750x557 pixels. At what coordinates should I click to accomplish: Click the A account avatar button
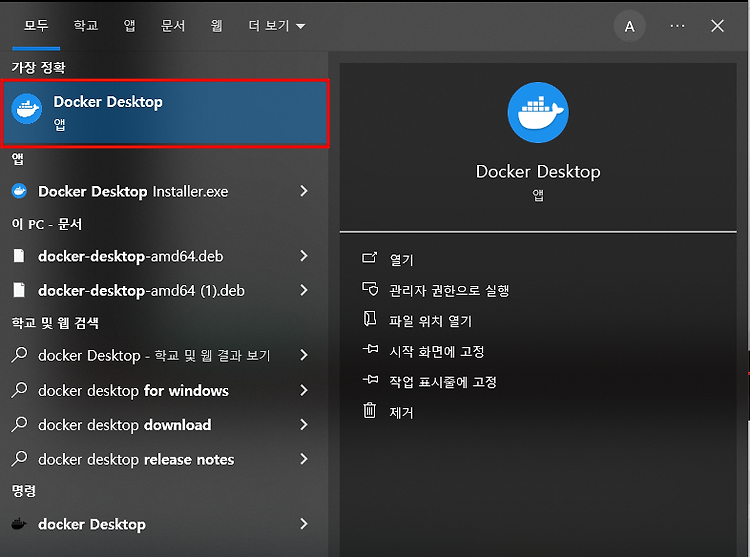click(629, 26)
